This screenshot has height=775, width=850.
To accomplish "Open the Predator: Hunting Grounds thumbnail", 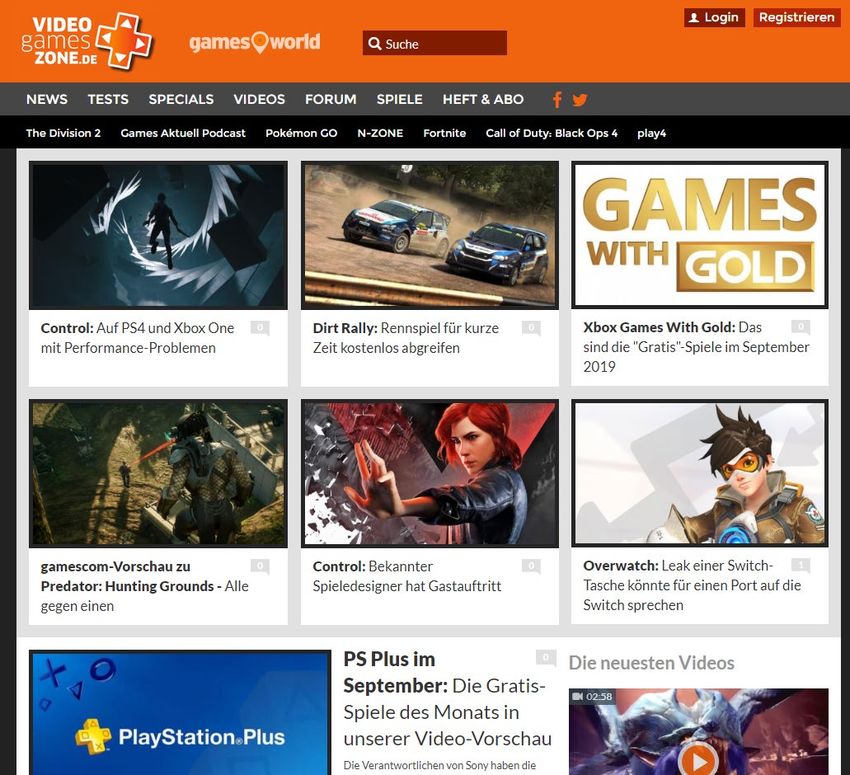I will (x=158, y=474).
